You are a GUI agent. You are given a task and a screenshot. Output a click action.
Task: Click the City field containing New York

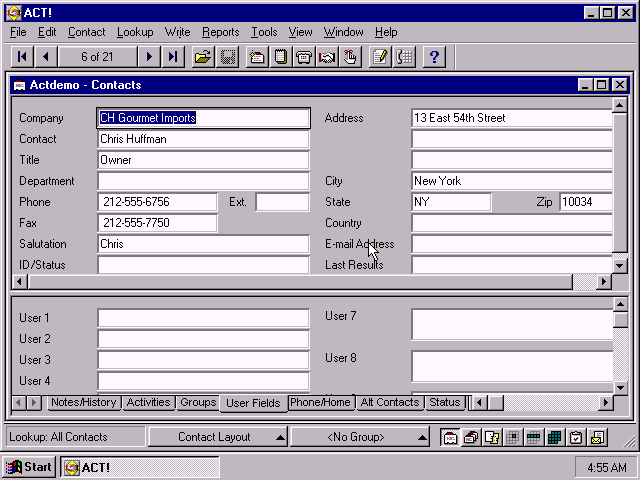coord(512,181)
